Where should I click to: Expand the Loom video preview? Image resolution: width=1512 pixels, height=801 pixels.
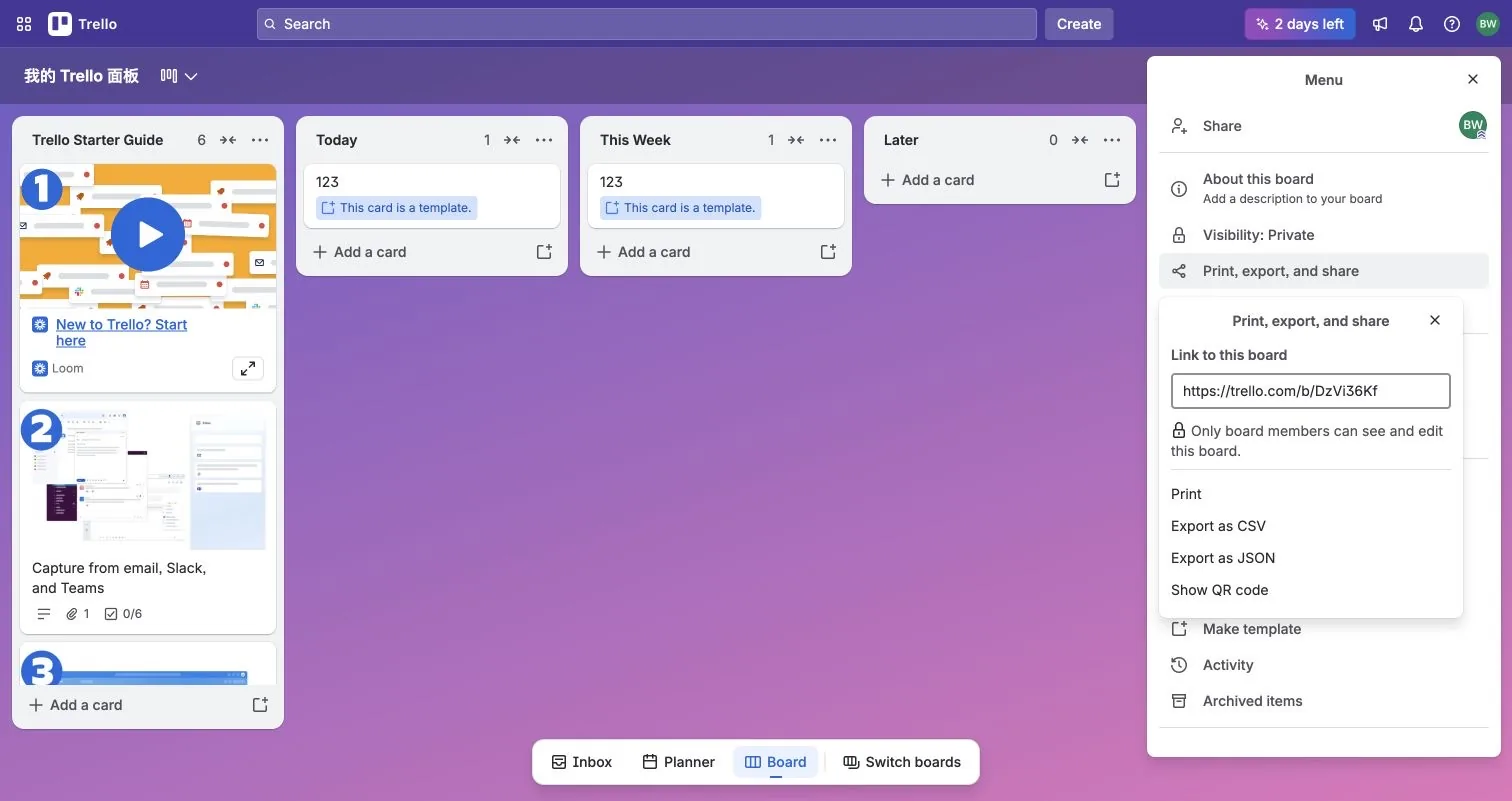[x=248, y=368]
